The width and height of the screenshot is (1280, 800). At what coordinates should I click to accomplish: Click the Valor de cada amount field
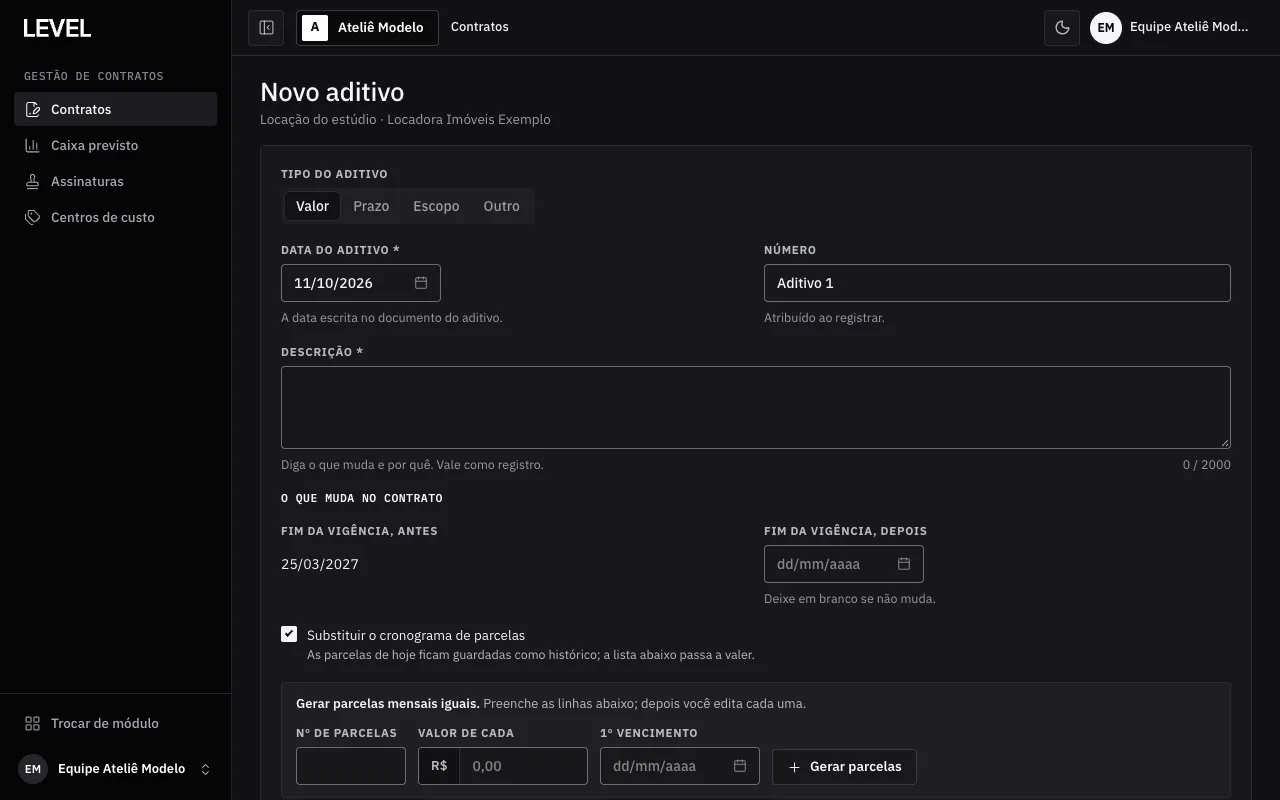pyautogui.click(x=523, y=766)
